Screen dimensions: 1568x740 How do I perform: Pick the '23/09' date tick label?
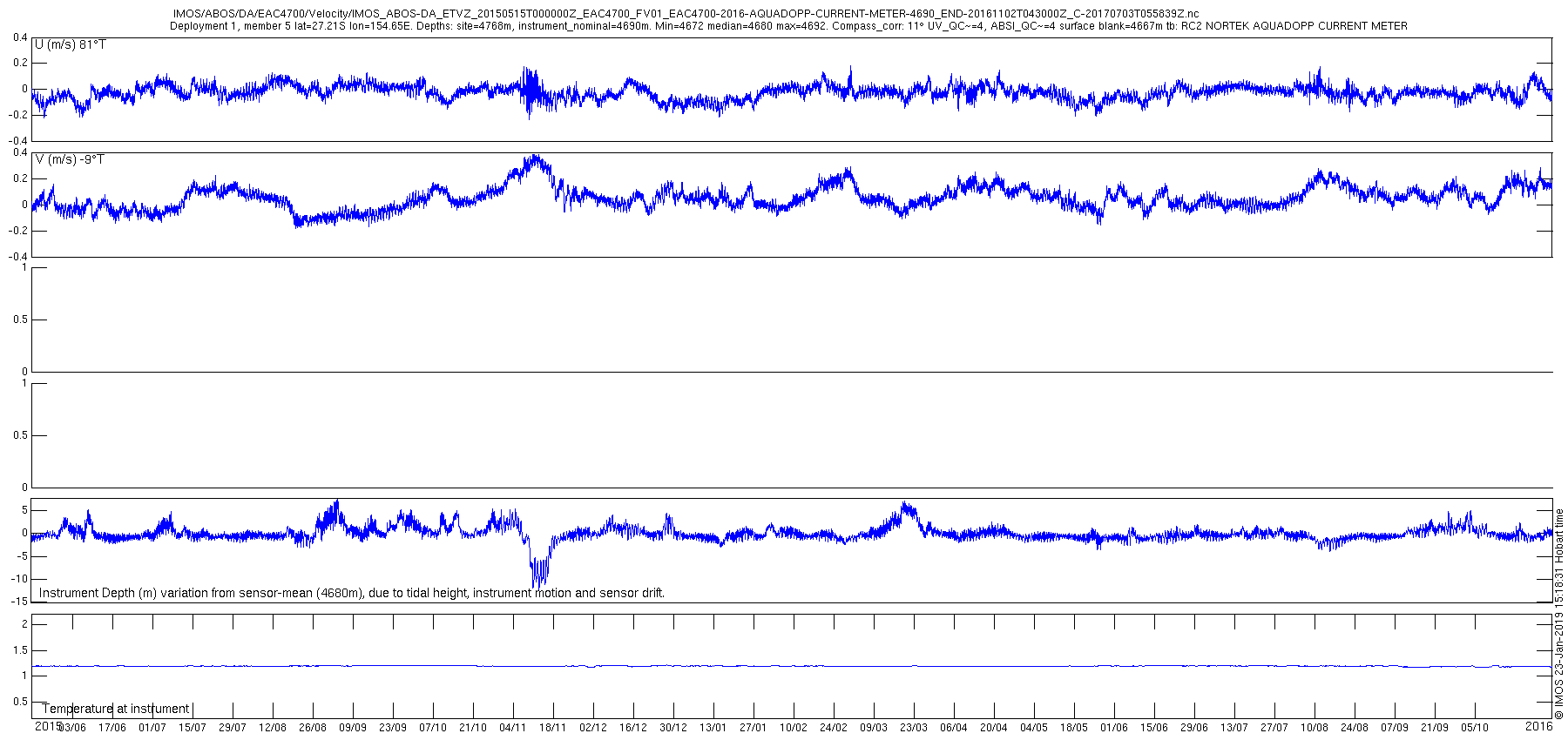click(393, 728)
